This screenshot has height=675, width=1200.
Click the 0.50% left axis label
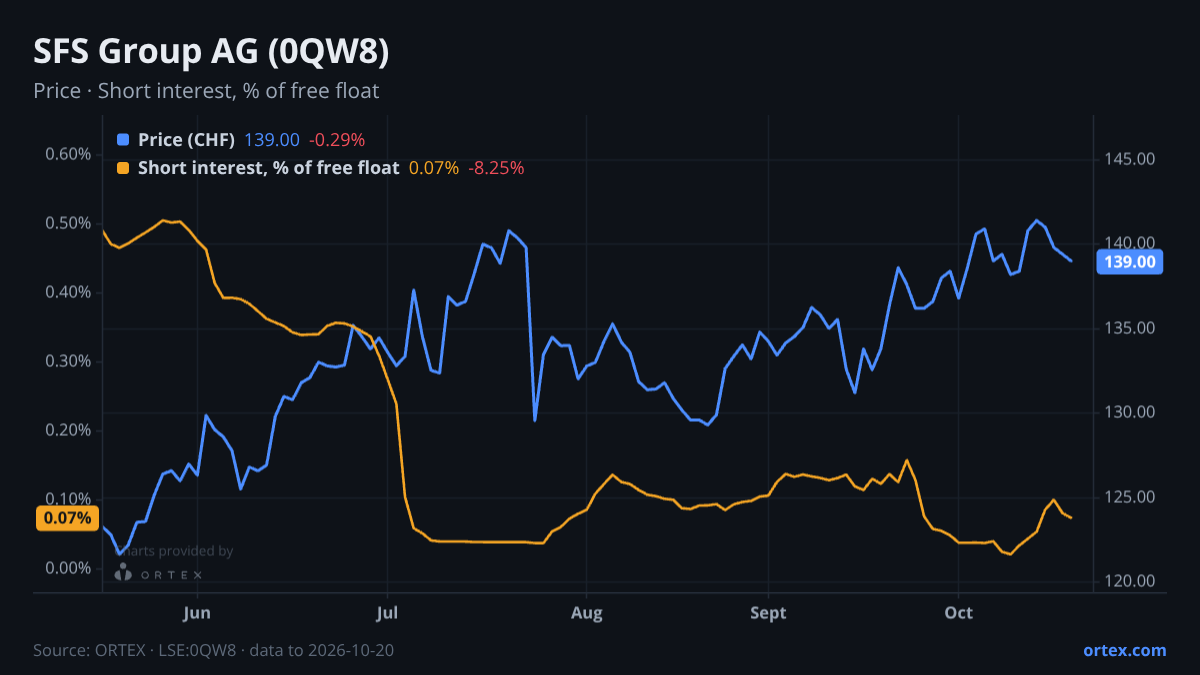[x=68, y=223]
